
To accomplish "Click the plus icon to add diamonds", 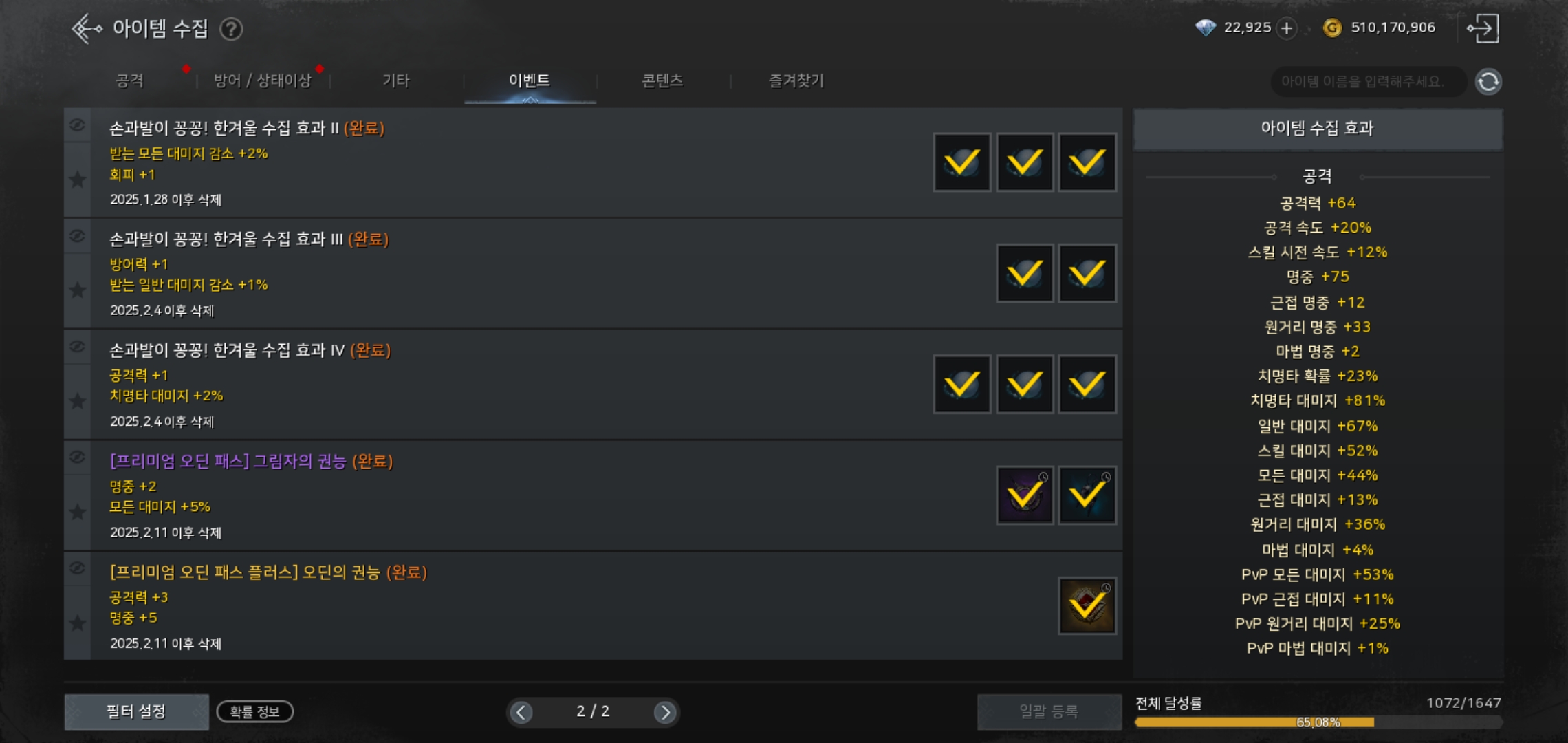I will [x=1286, y=28].
